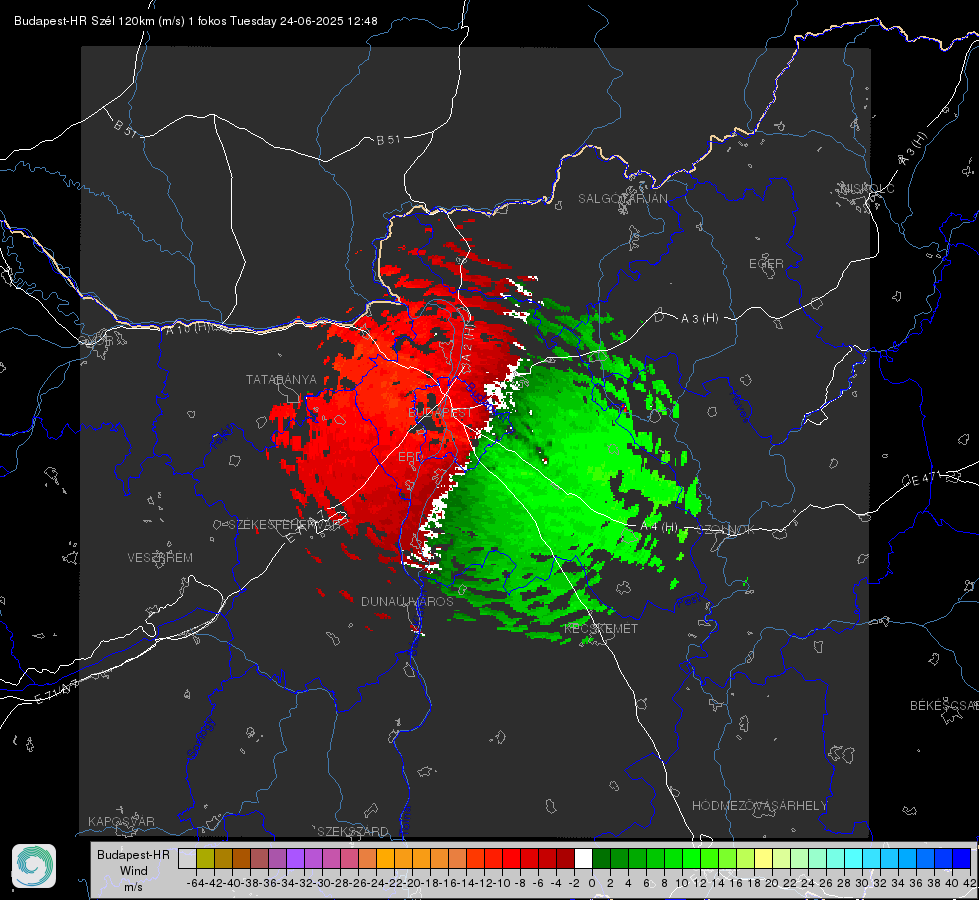Viewport: 979px width, 900px height.
Task: Click the TATABANYA city label
Action: [281, 380]
